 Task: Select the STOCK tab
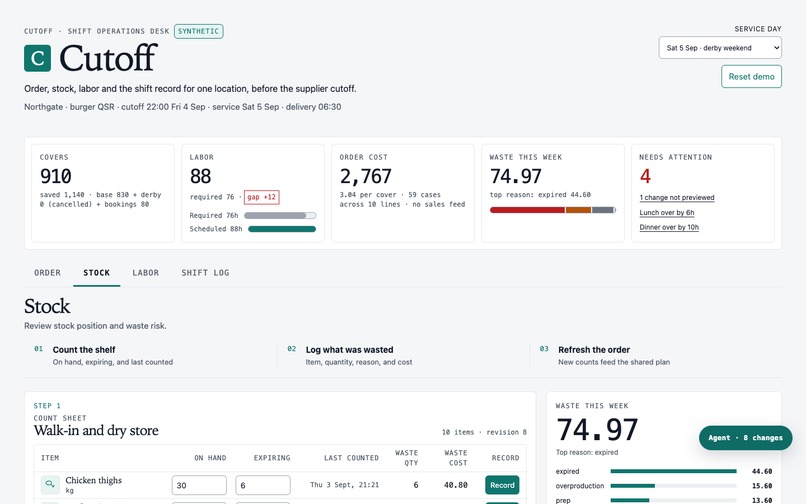coord(97,273)
